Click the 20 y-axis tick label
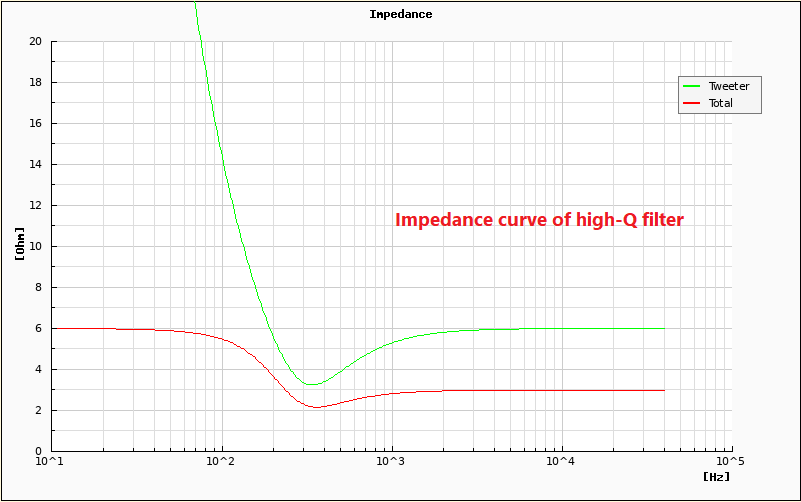 [35, 41]
